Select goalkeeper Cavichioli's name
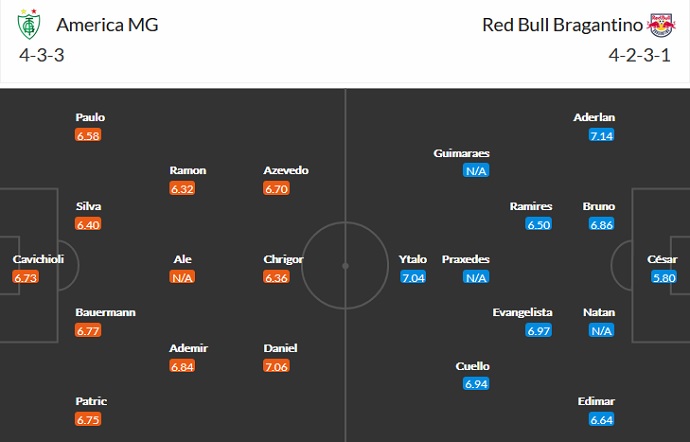Viewport: 690px width, 442px height. (x=39, y=259)
